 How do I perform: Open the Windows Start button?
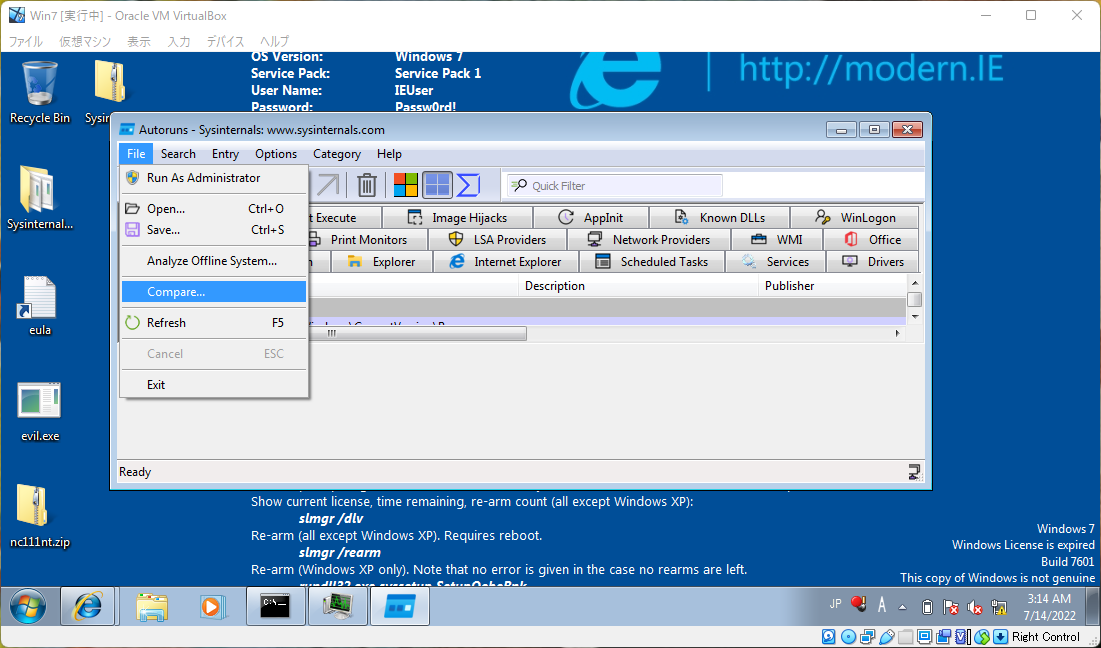[x=28, y=607]
